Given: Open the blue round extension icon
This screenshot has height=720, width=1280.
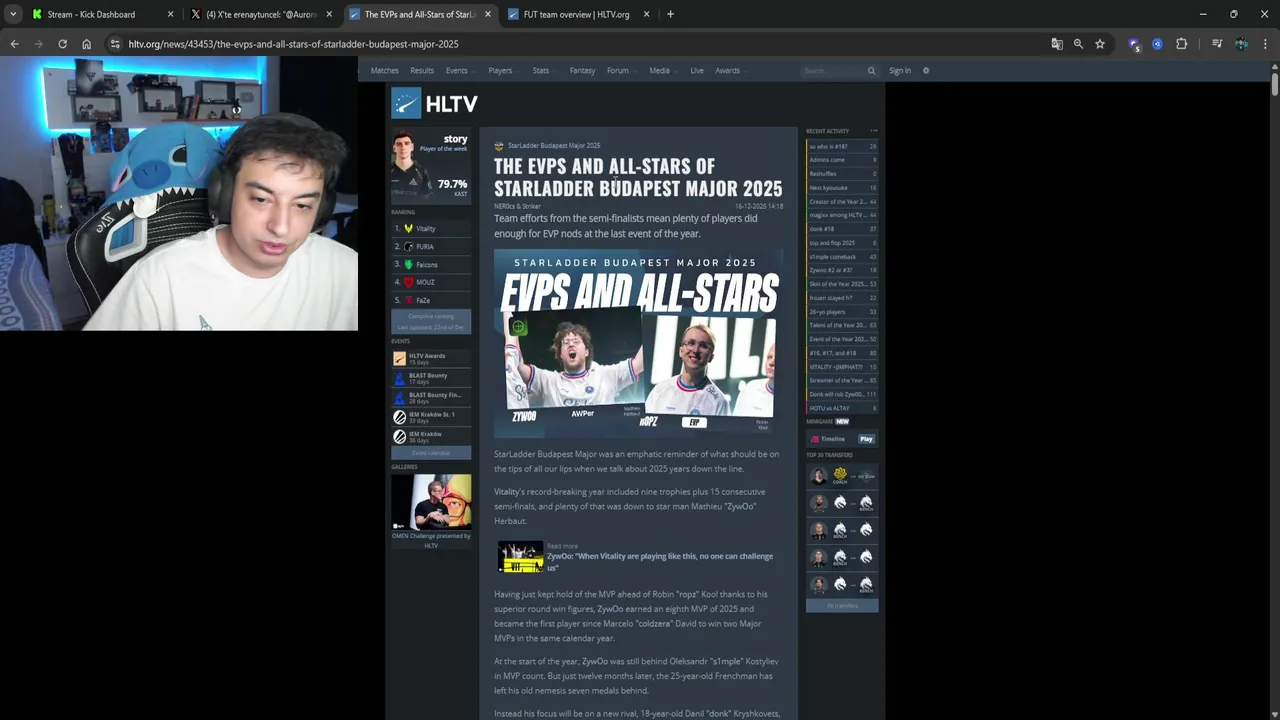Looking at the screenshot, I should pyautogui.click(x=1157, y=44).
